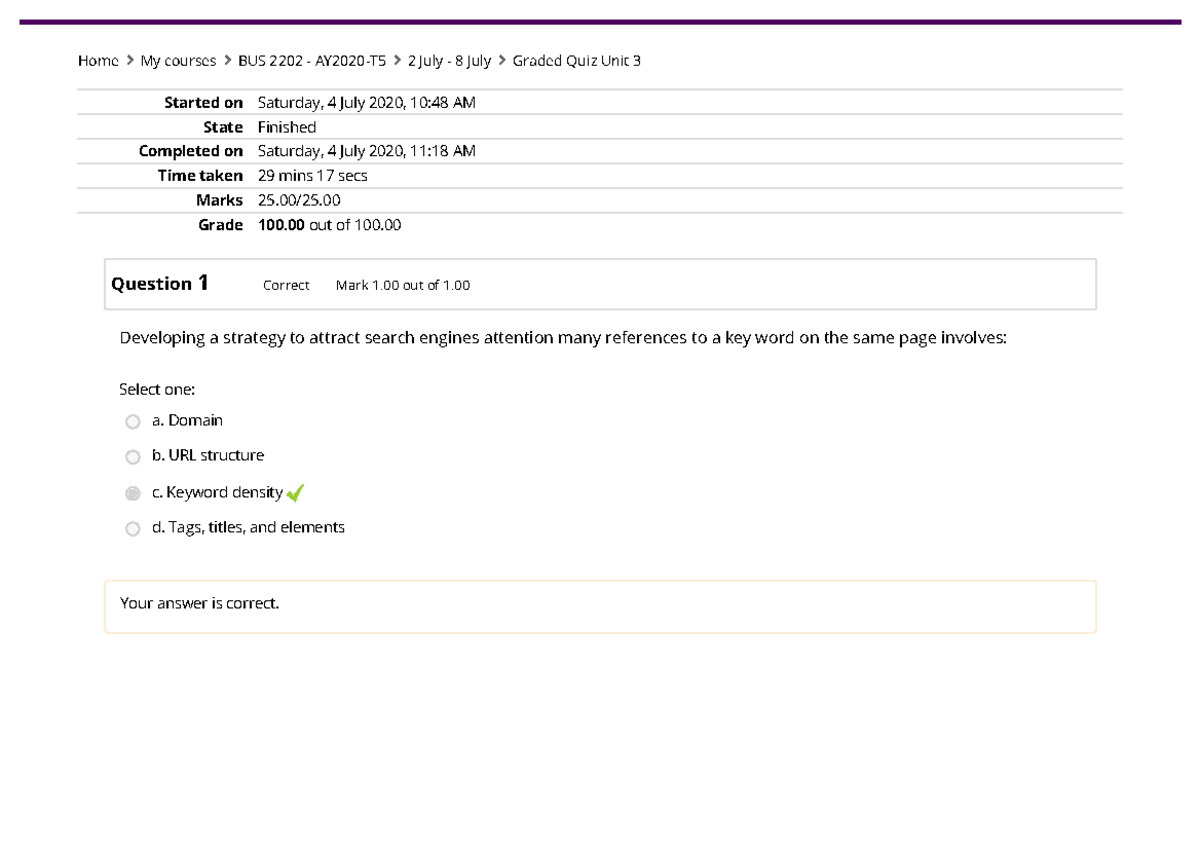Screen dimensions: 1200x849
Task: Click the Correct label near Question 1
Action: click(284, 285)
